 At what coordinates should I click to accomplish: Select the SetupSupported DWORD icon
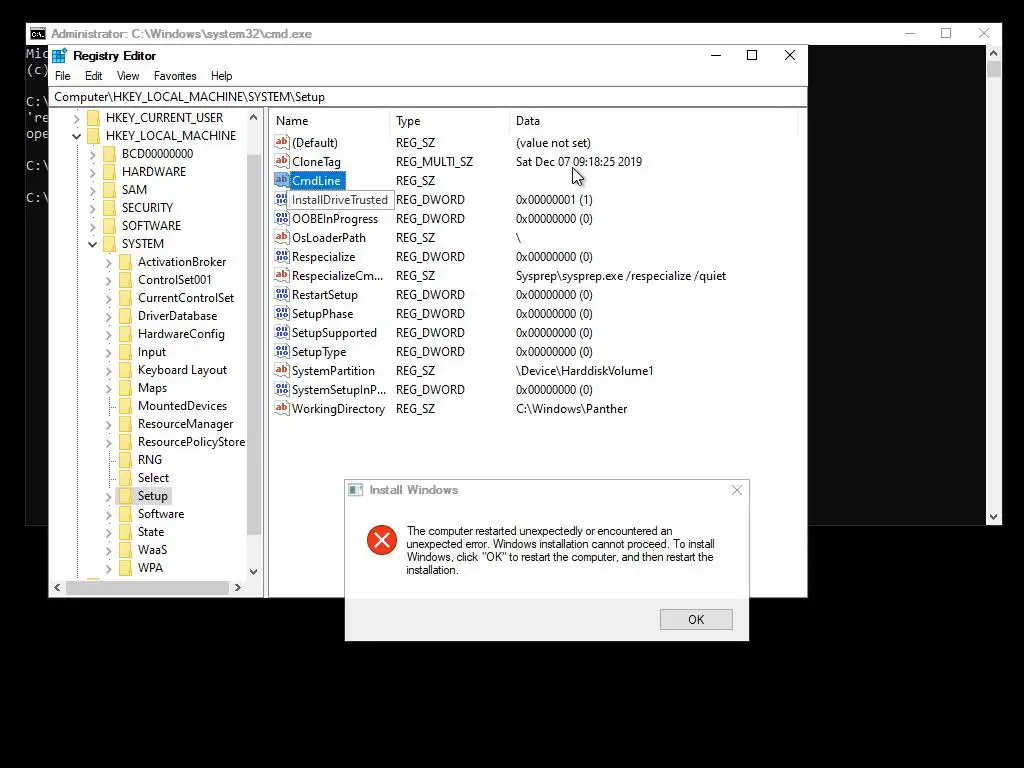(x=281, y=332)
